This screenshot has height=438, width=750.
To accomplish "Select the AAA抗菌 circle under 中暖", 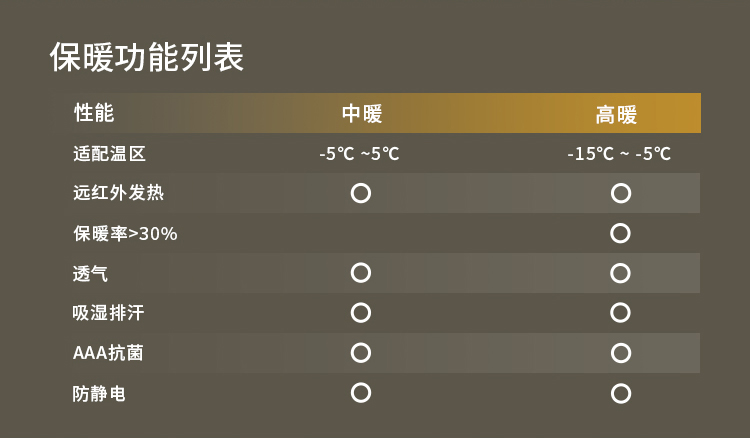I will pyautogui.click(x=361, y=353).
